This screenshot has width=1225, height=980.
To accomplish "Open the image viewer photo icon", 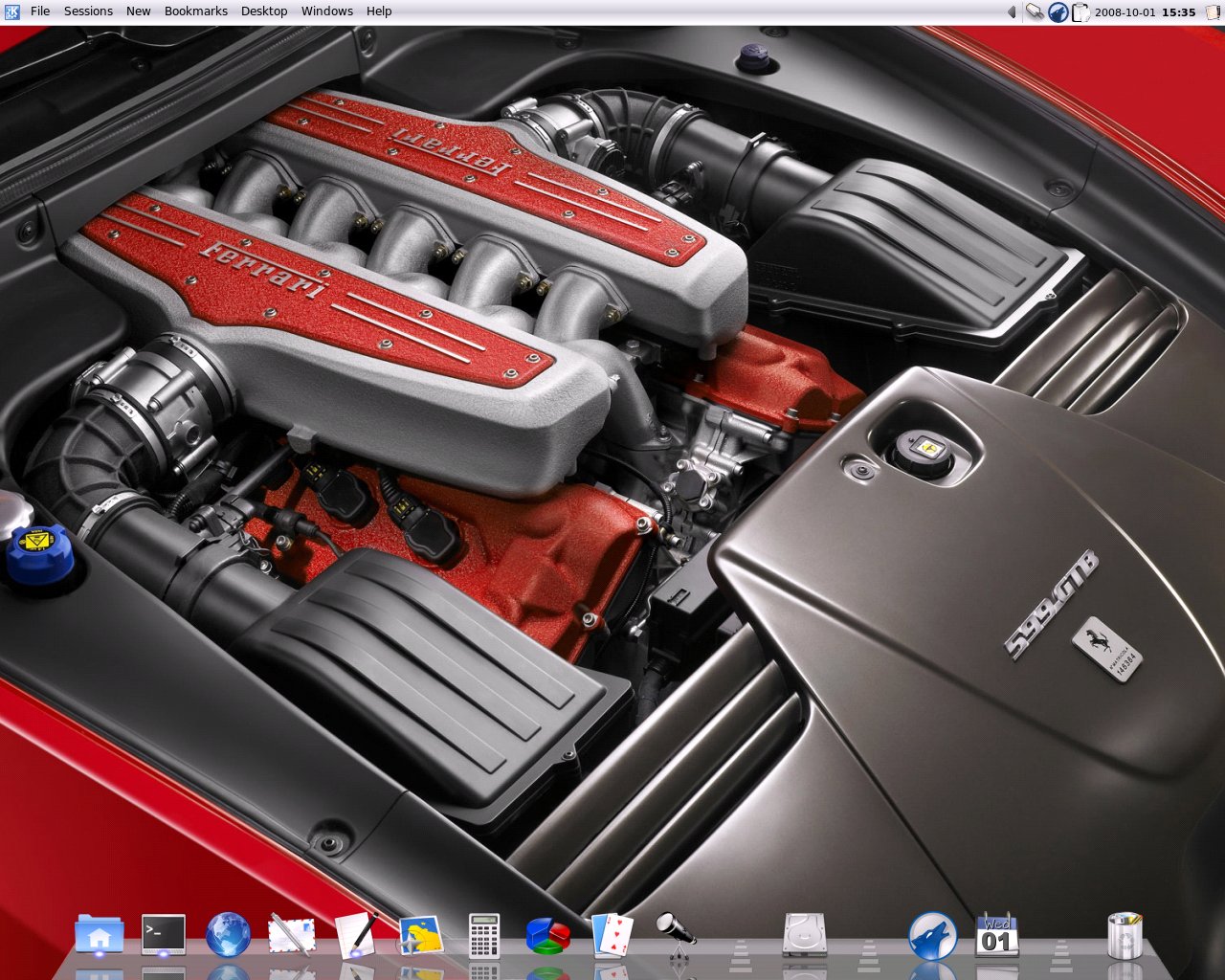I will pos(420,936).
